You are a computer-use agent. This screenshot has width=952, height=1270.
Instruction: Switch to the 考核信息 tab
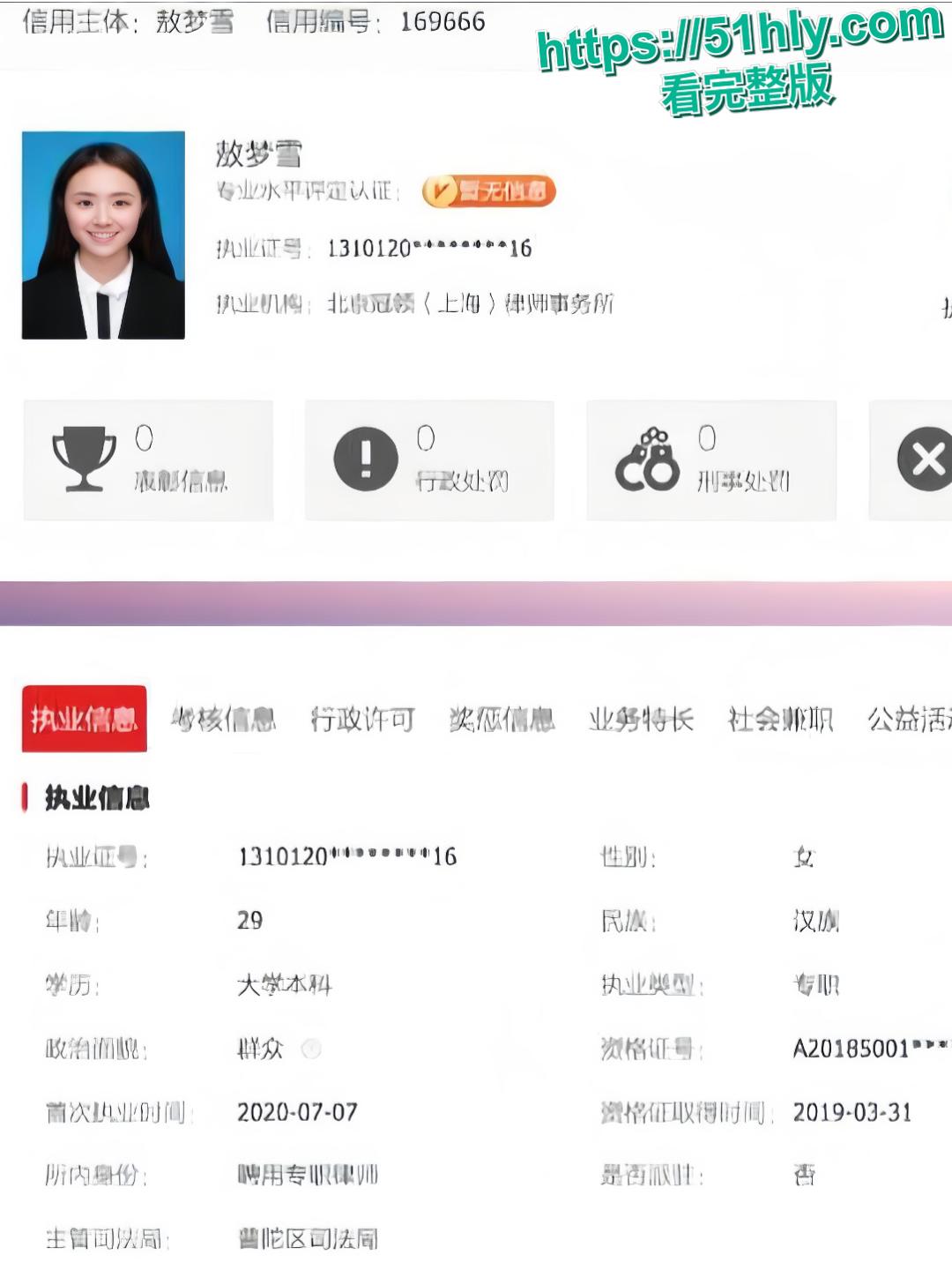[222, 719]
